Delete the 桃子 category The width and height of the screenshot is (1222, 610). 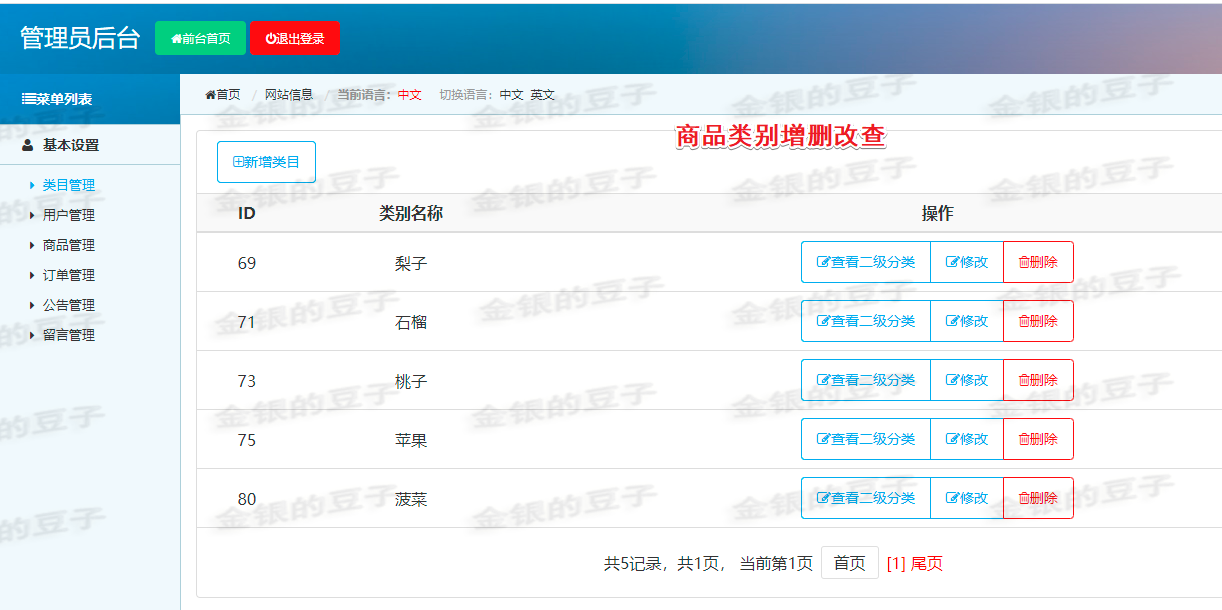pyautogui.click(x=1038, y=380)
